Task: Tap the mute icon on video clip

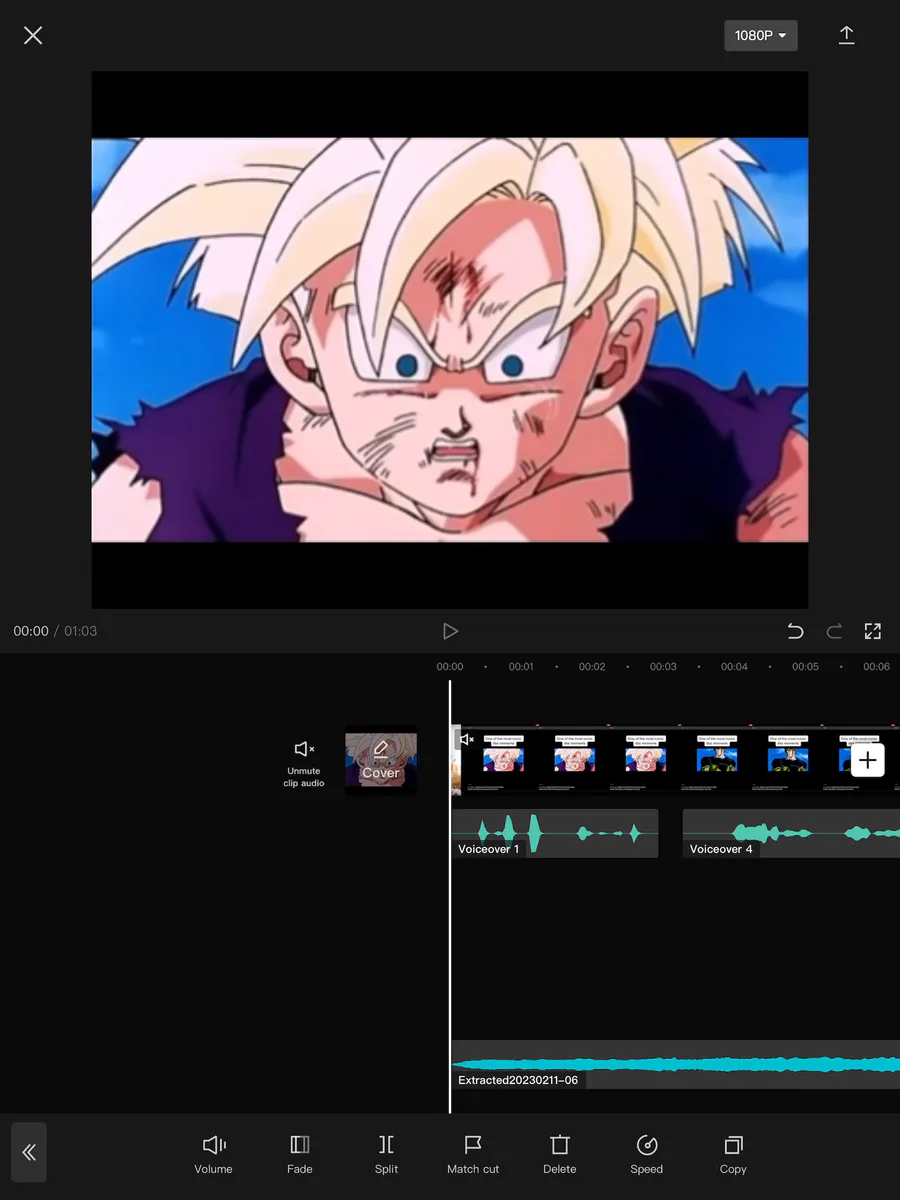Action: tap(467, 739)
